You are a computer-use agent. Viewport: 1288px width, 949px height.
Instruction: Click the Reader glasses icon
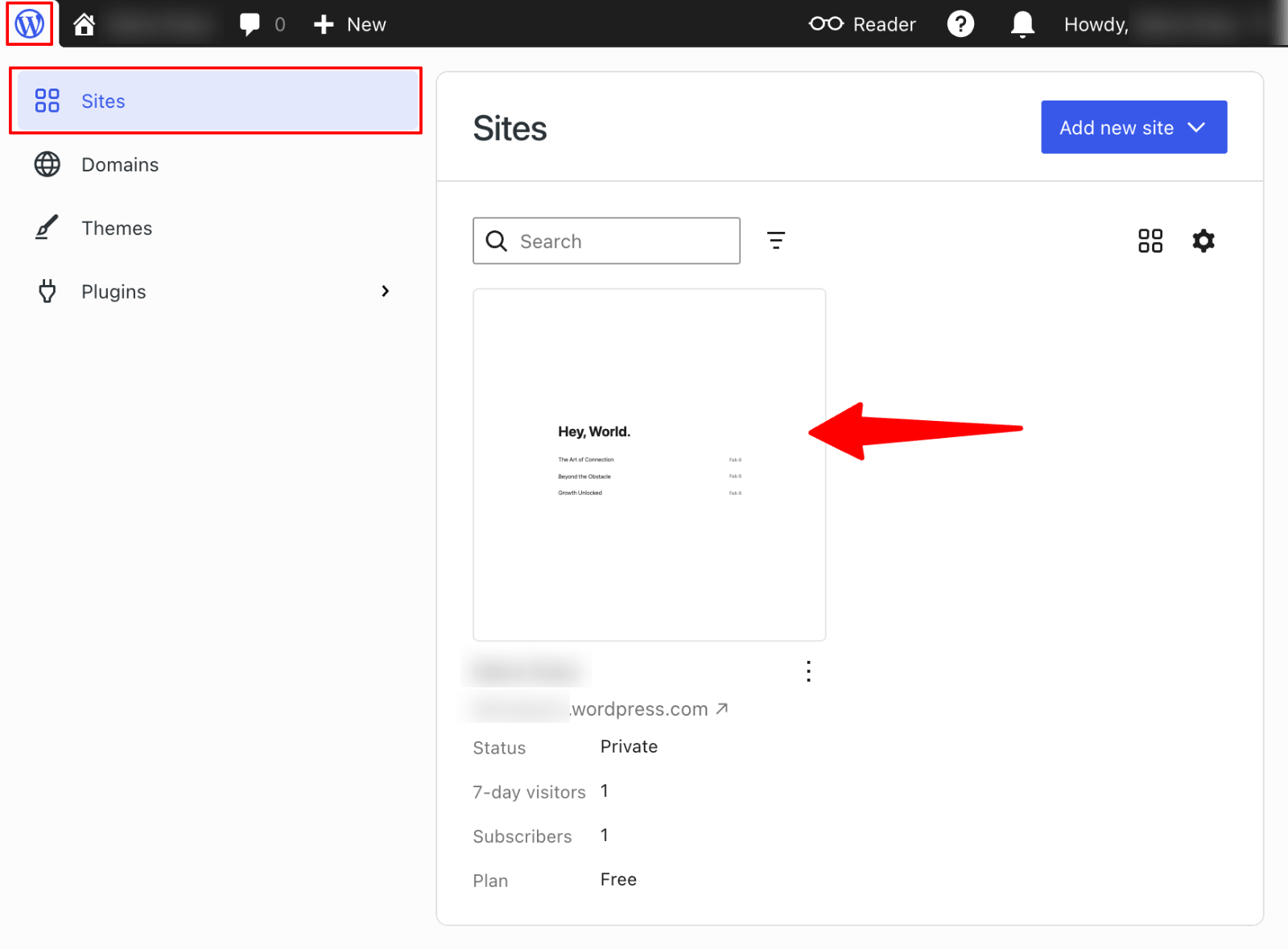824,23
